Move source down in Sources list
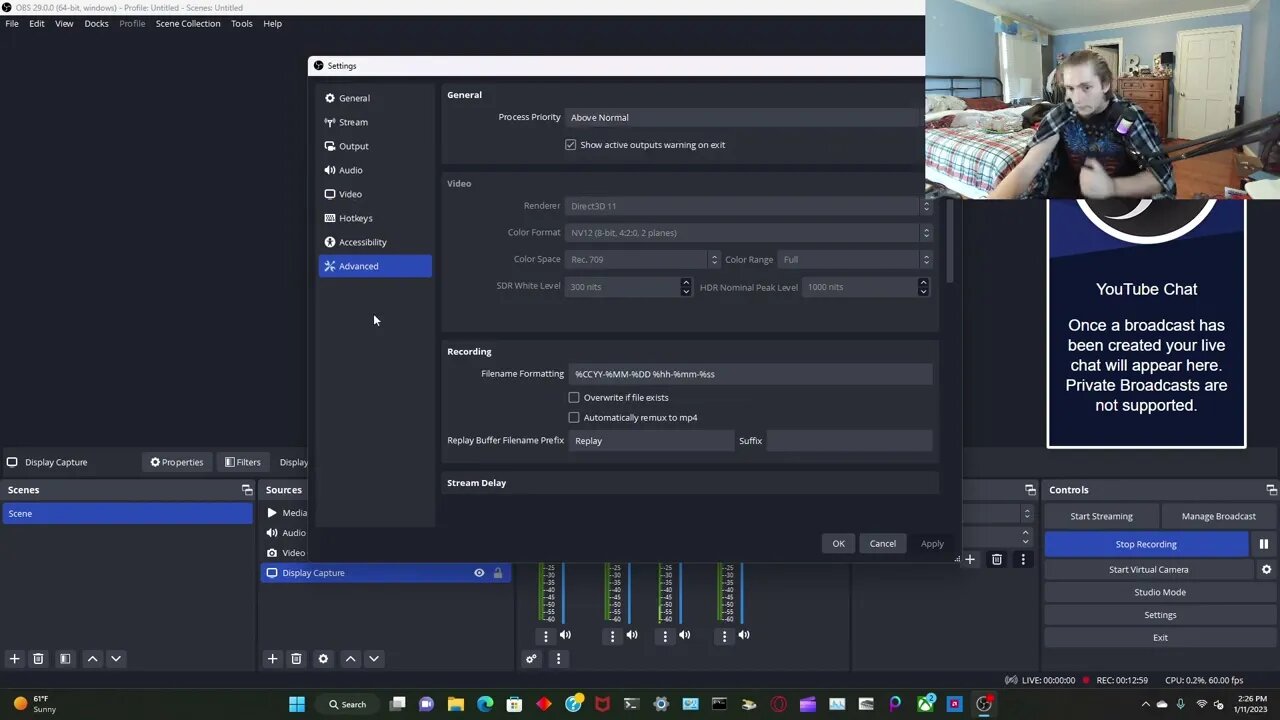The height and width of the screenshot is (720, 1280). (374, 659)
